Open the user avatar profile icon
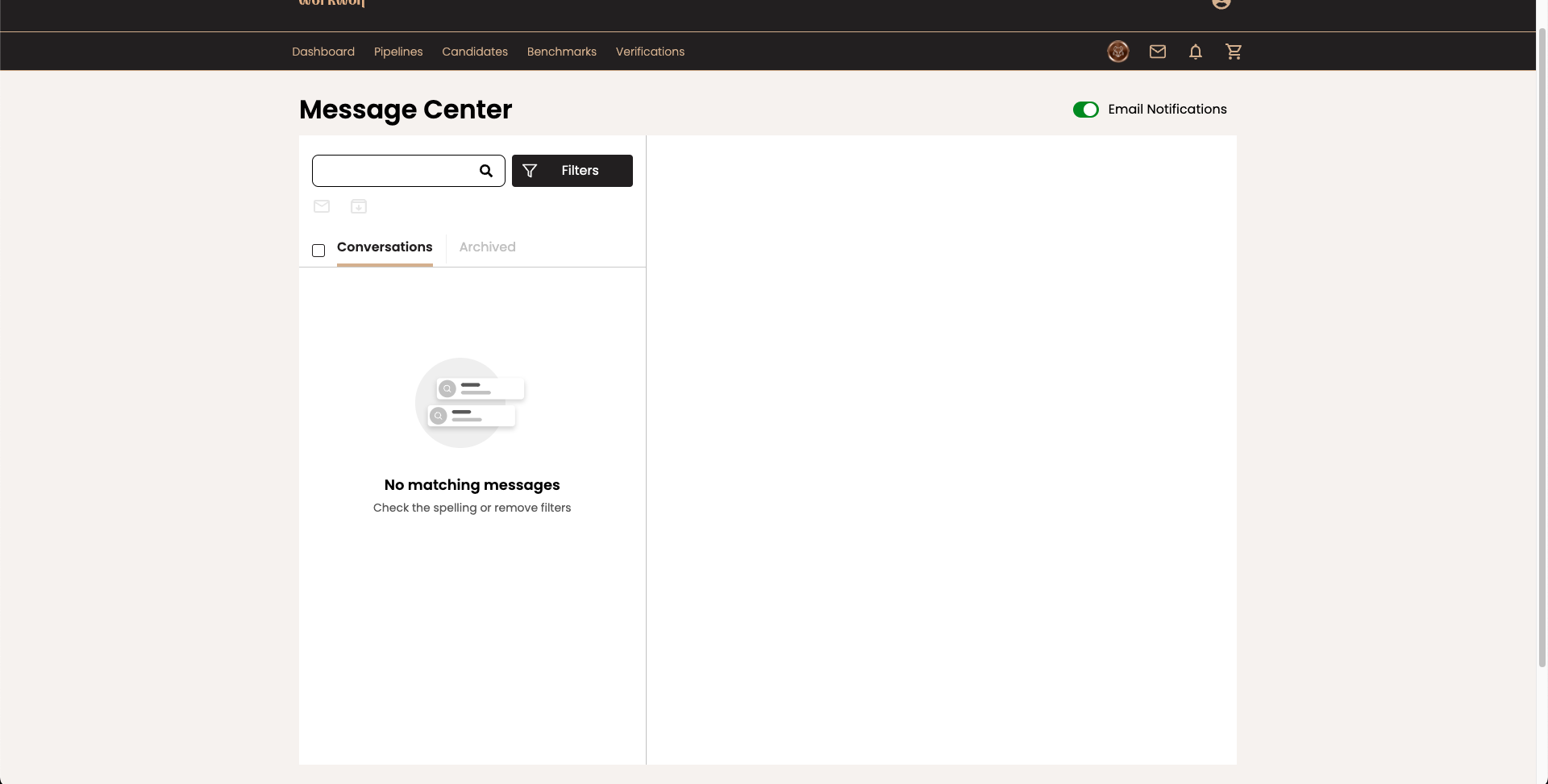Screen dimensions: 1548x784 [x=1117, y=52]
